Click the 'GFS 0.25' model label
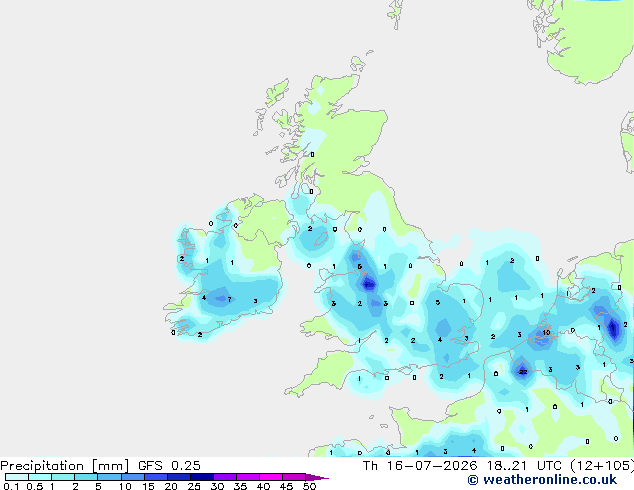 [169, 466]
